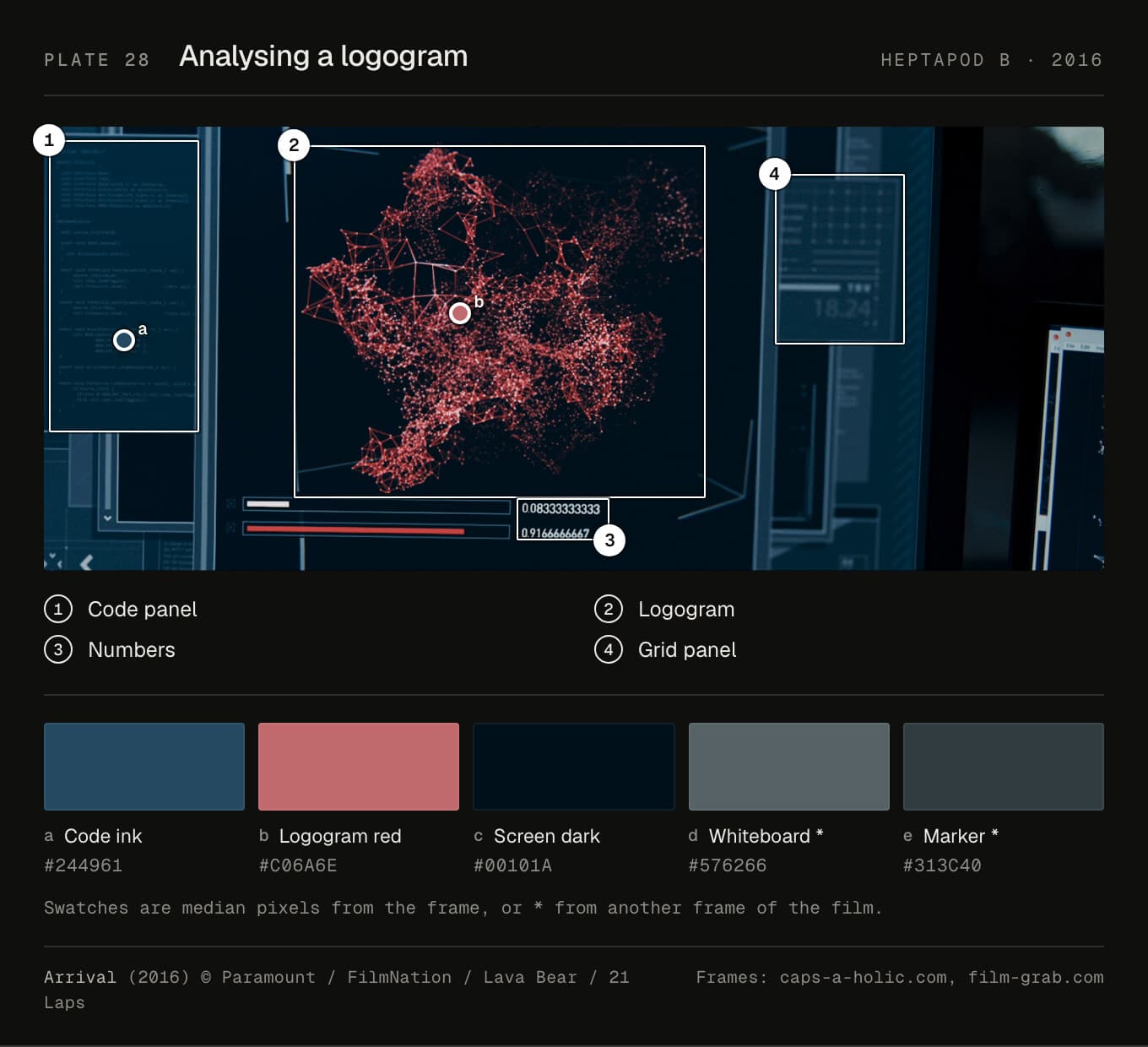
Task: Click sample point b on the logogram
Action: click(x=460, y=313)
